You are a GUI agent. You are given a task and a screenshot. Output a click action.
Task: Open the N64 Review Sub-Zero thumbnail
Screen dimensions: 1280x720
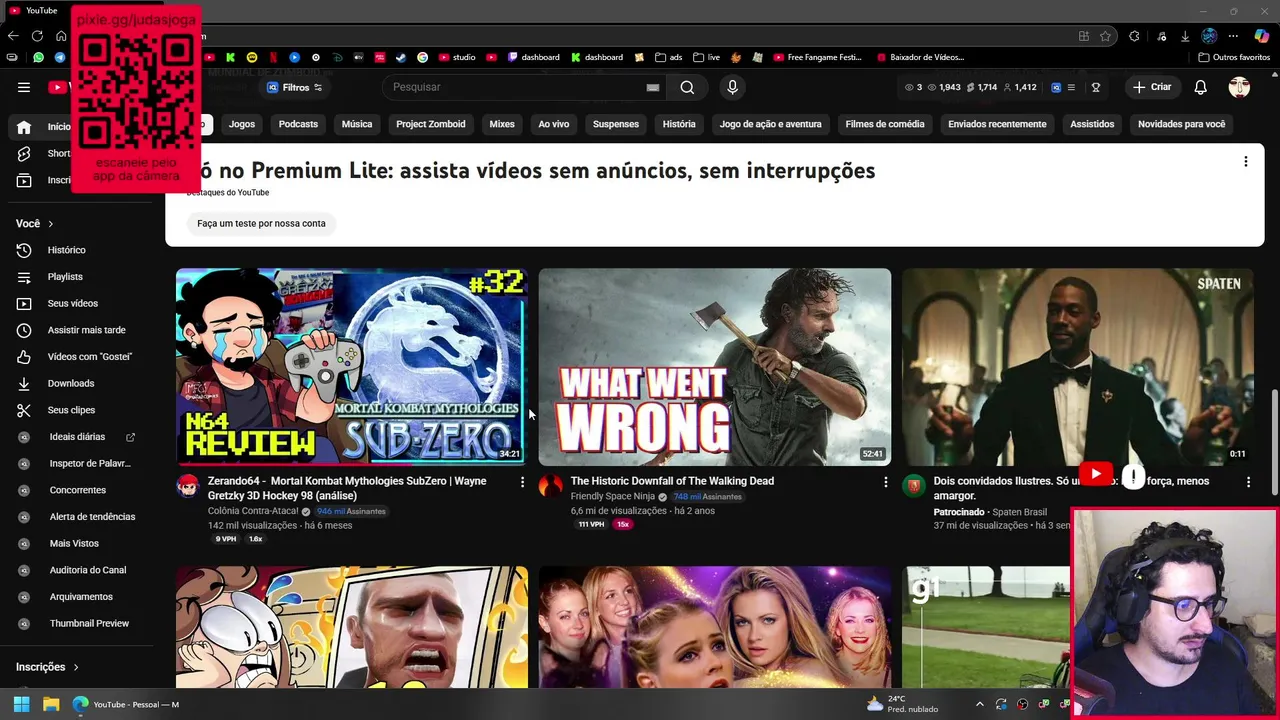coord(351,366)
